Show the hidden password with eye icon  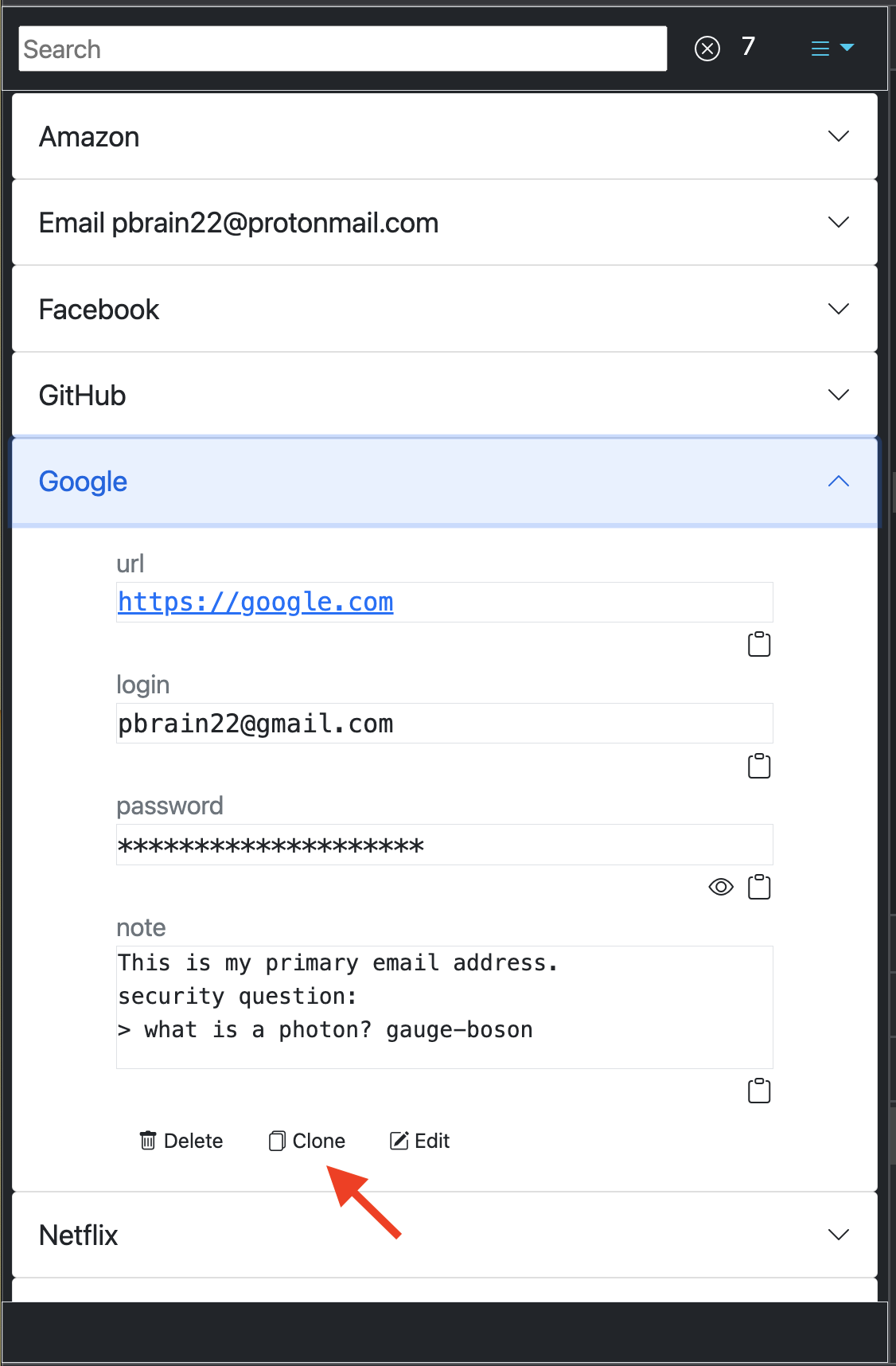[721, 887]
